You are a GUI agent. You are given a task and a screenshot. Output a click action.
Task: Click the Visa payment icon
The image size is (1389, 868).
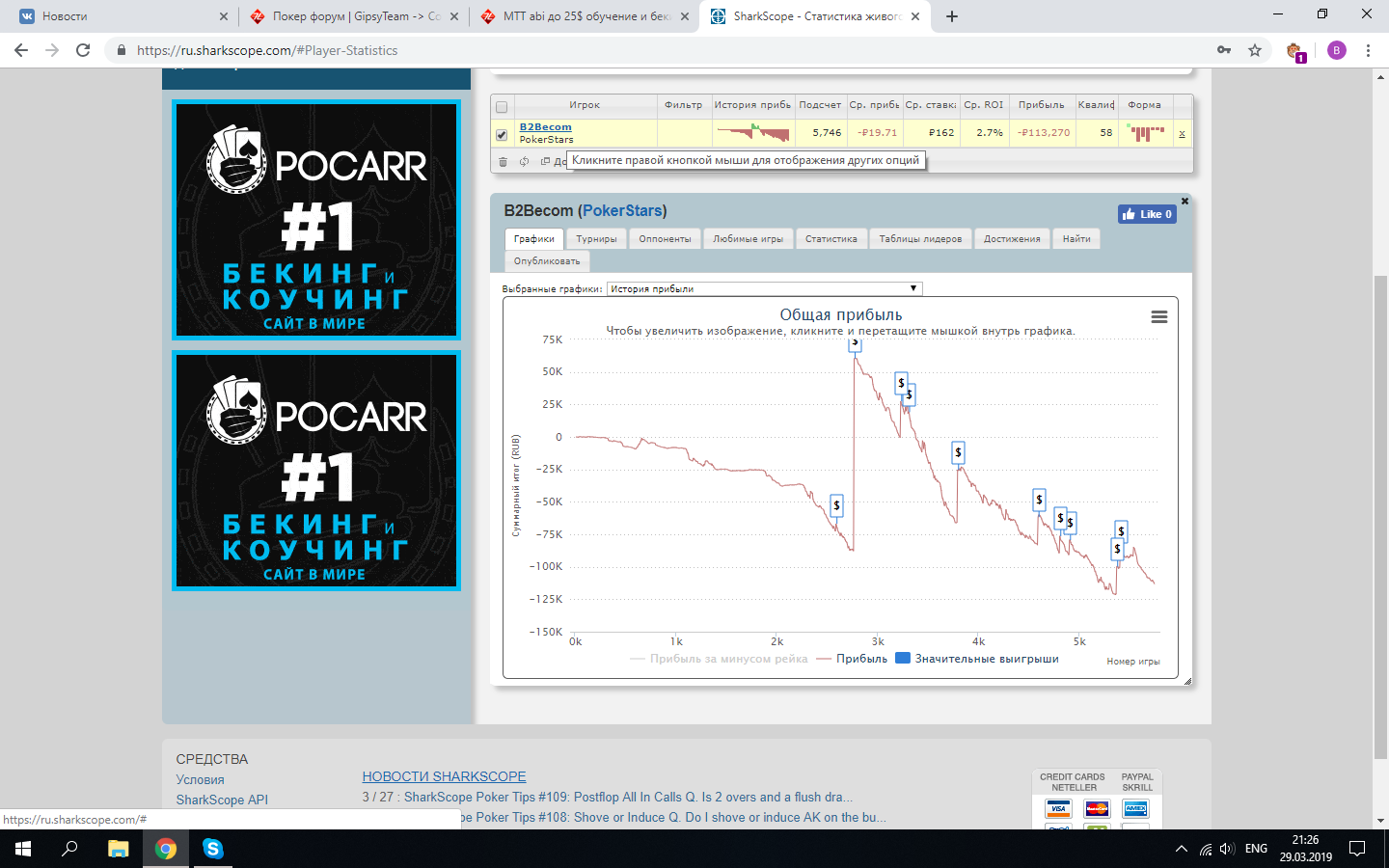click(1058, 808)
